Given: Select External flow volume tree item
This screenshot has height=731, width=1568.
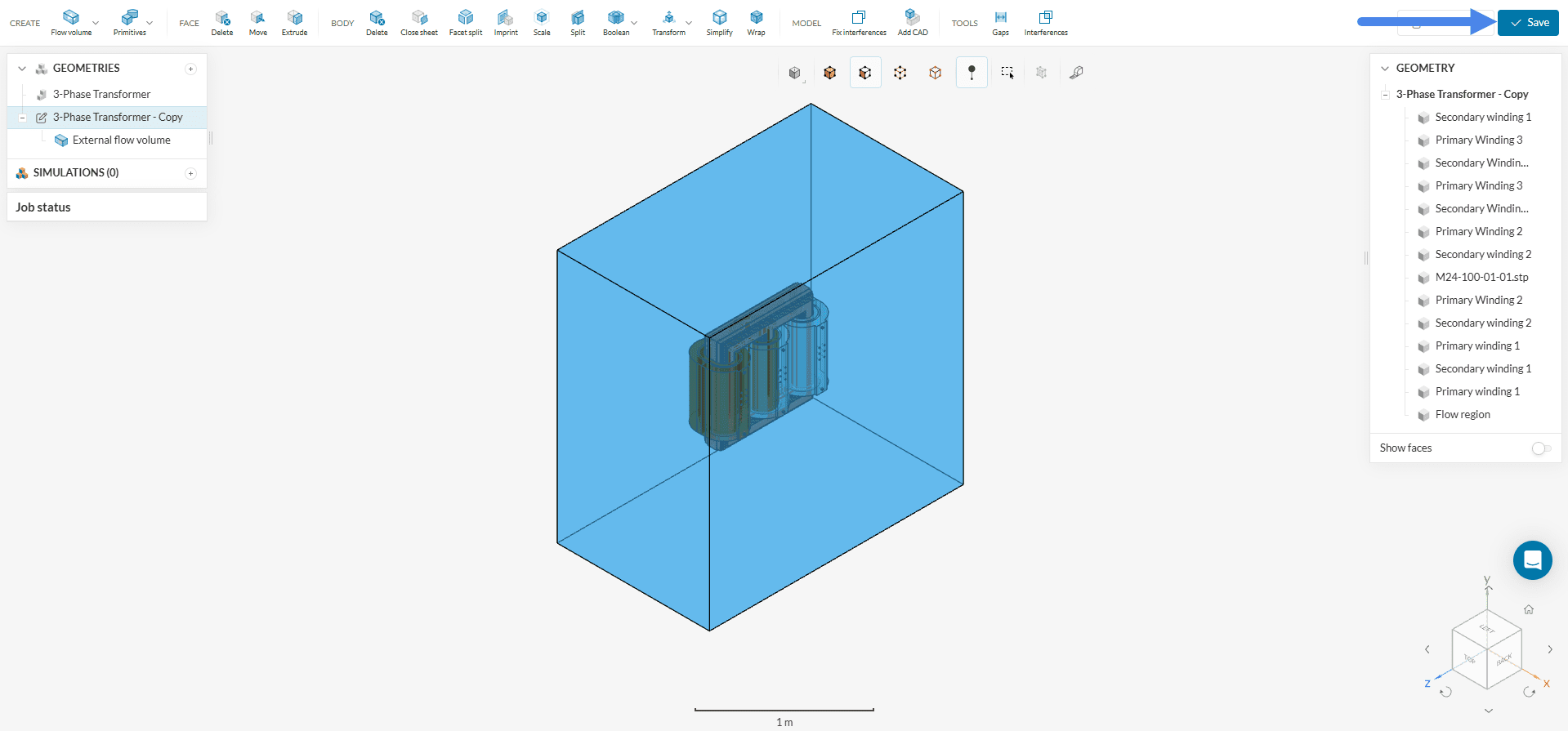Looking at the screenshot, I should 121,140.
